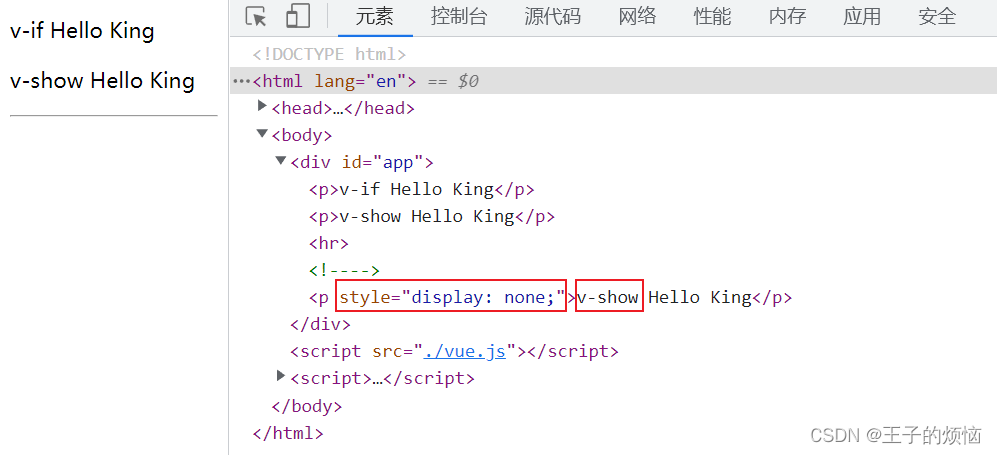997x455 pixels.
Task: Switch to the 元素 tab
Action: [375, 17]
